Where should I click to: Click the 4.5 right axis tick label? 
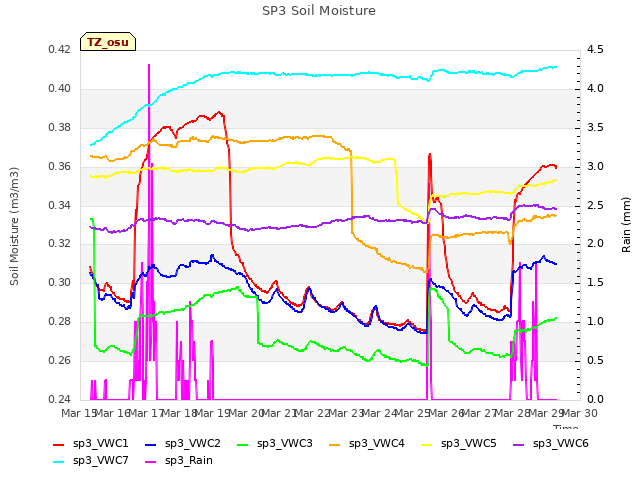[x=595, y=49]
